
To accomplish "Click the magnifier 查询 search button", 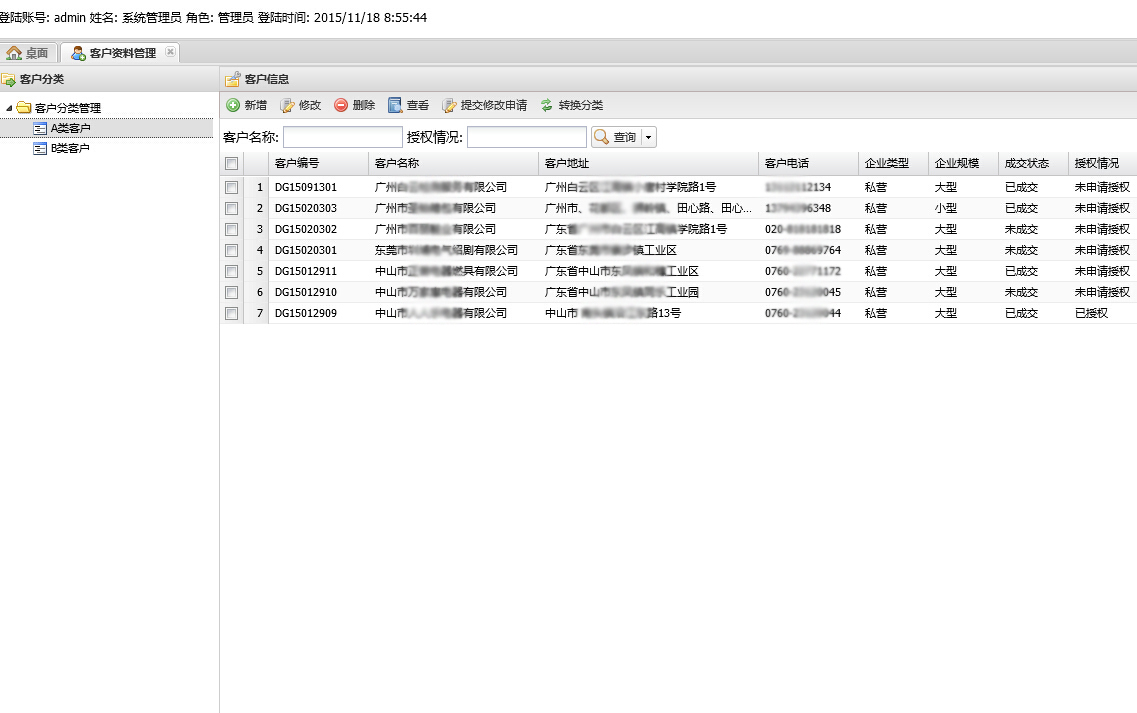I will (614, 137).
